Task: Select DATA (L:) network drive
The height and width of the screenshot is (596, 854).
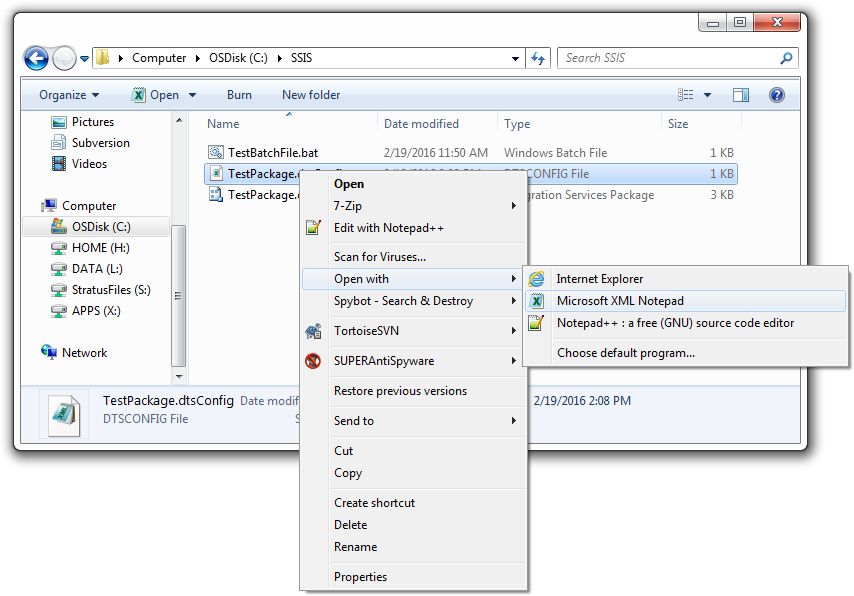Action: point(87,269)
